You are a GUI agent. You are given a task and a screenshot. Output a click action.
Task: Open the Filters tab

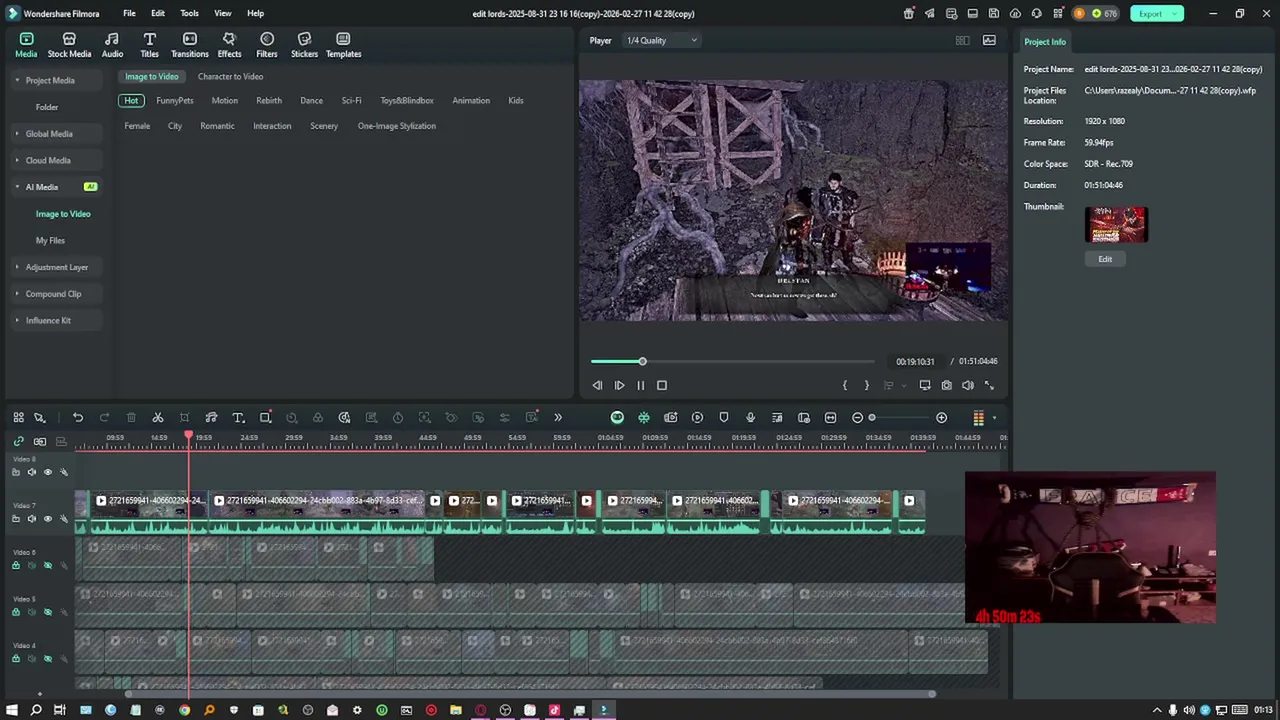(267, 45)
